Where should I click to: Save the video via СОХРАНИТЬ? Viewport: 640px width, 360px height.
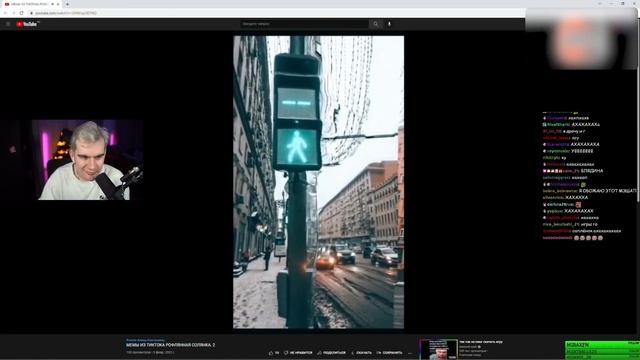coord(389,353)
